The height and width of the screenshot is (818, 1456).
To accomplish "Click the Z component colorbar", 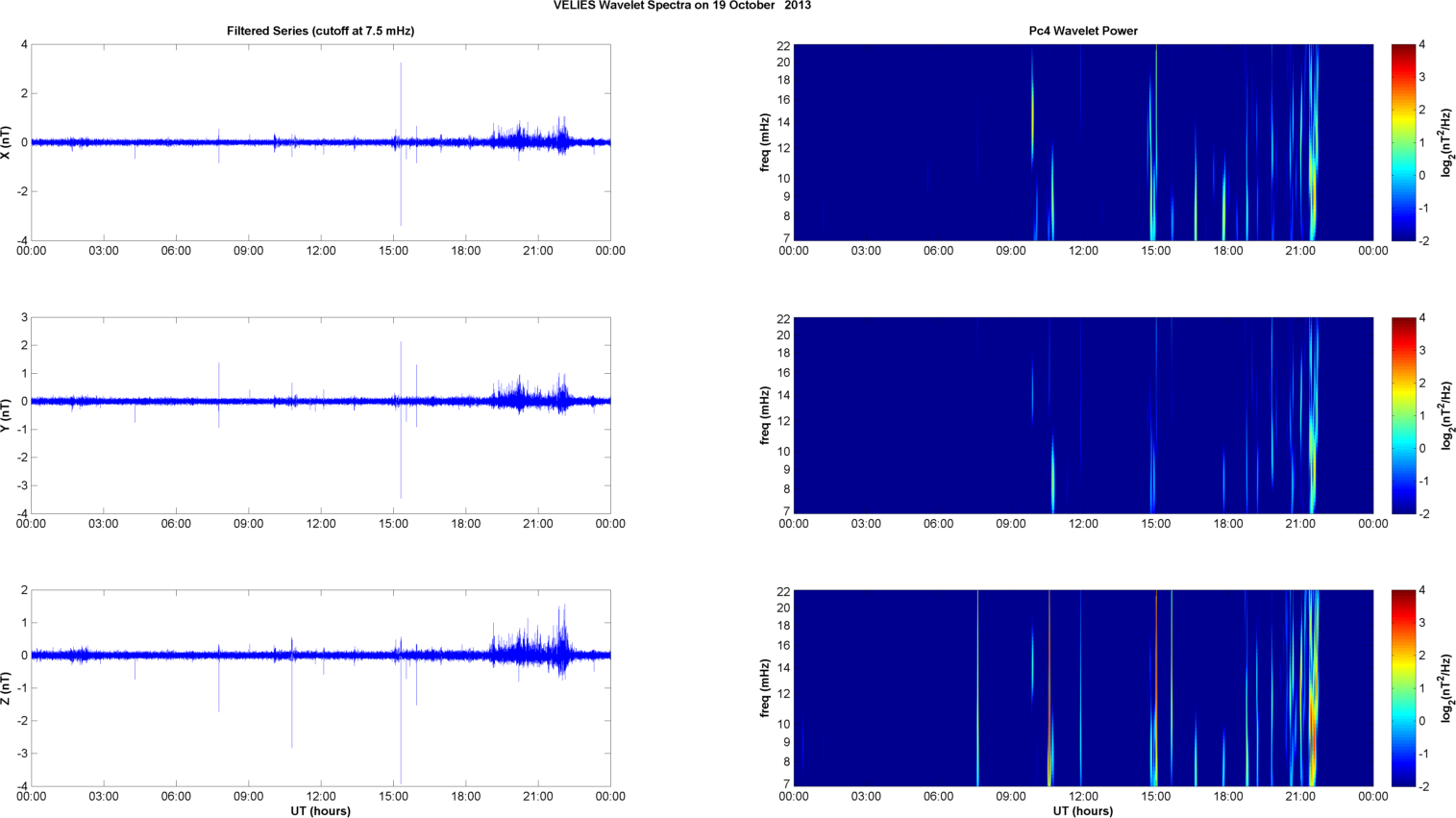I will tap(1403, 688).
